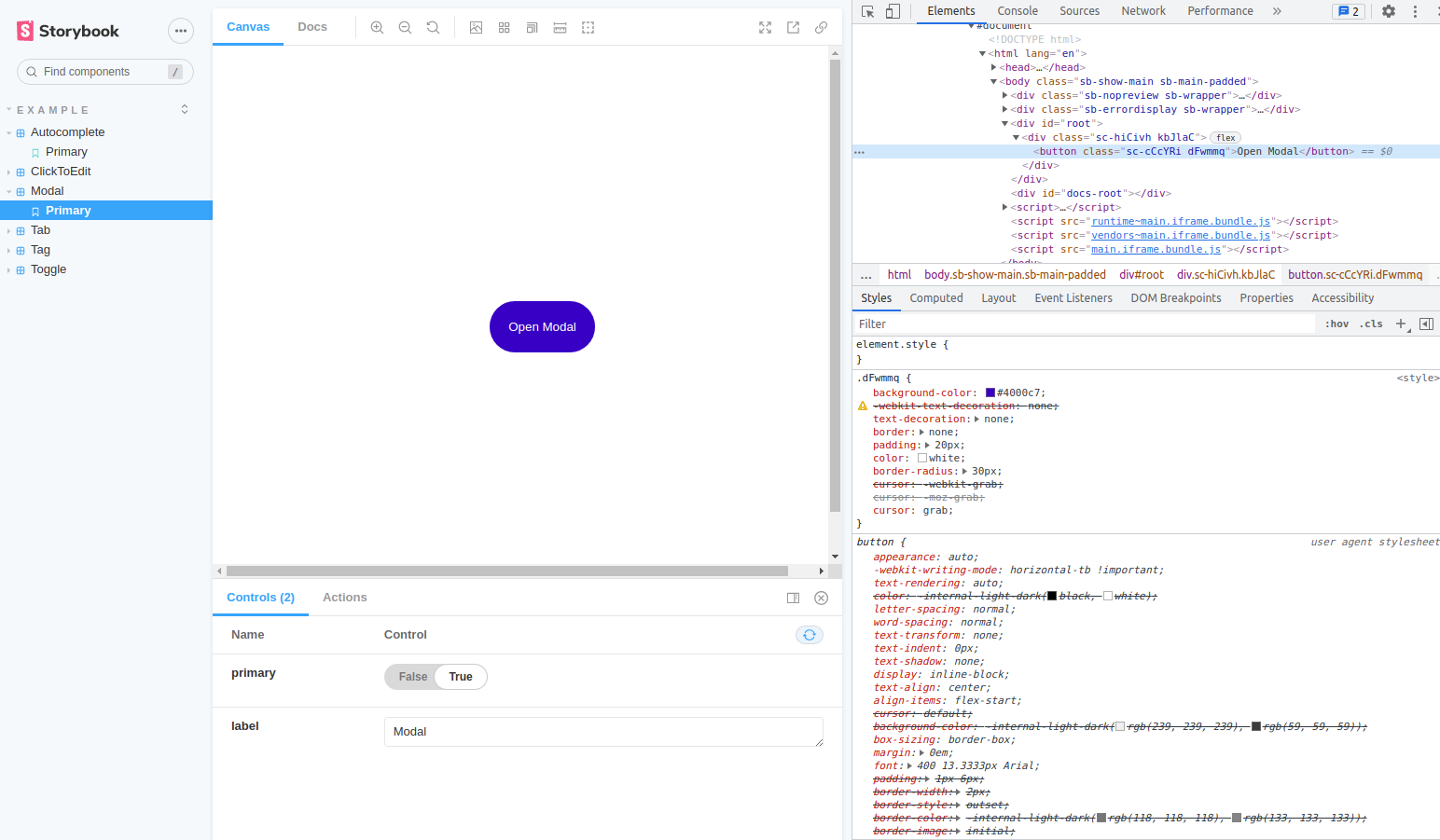This screenshot has width=1440, height=840.
Task: Go full screen in Storybook canvas
Action: click(765, 28)
